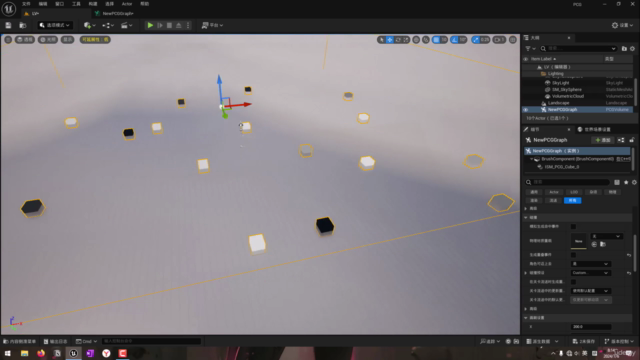Select Landscape in the Outliner

[558, 103]
